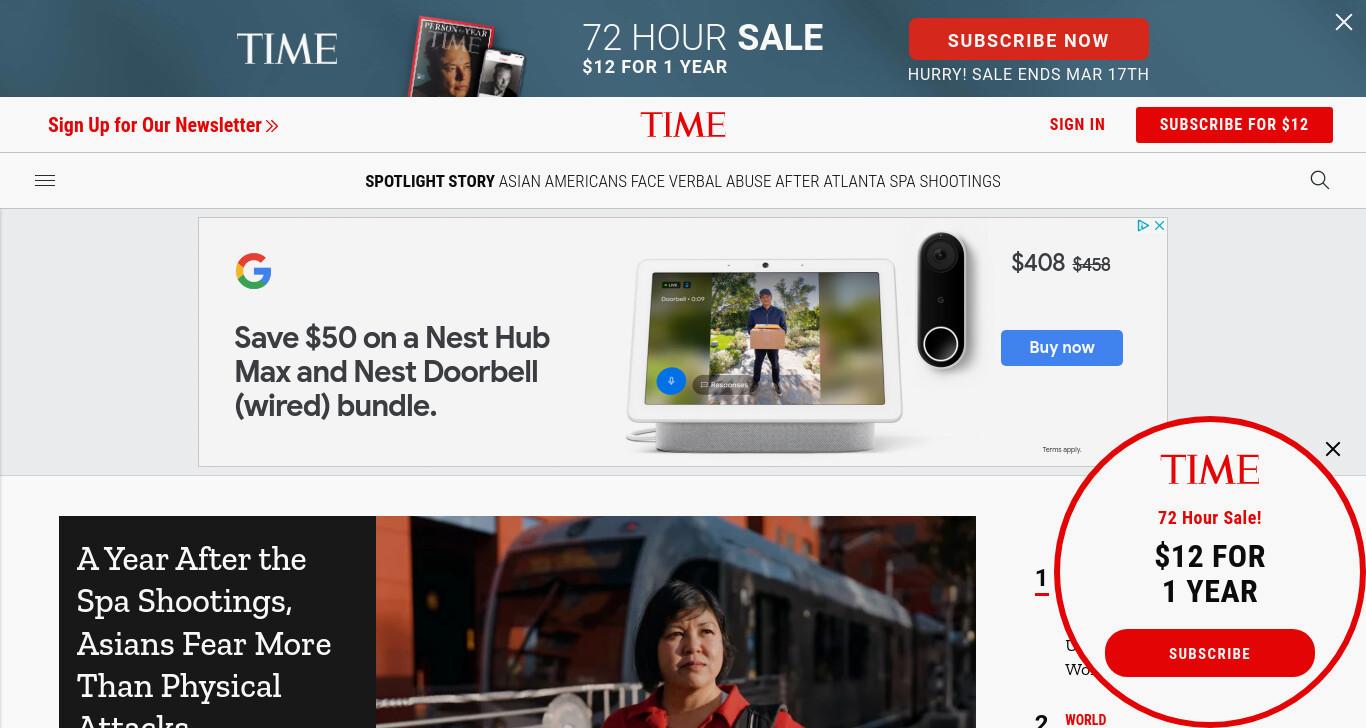Open the hamburger navigation menu
The height and width of the screenshot is (728, 1366).
click(45, 181)
